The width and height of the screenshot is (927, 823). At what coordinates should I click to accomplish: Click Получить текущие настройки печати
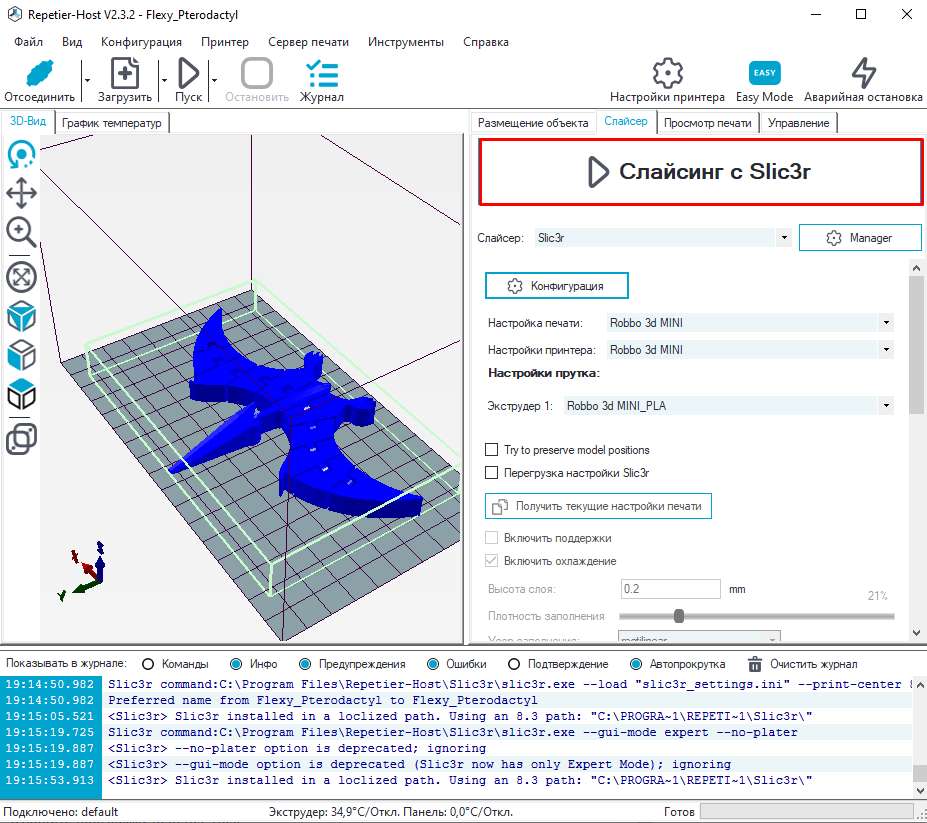click(598, 506)
